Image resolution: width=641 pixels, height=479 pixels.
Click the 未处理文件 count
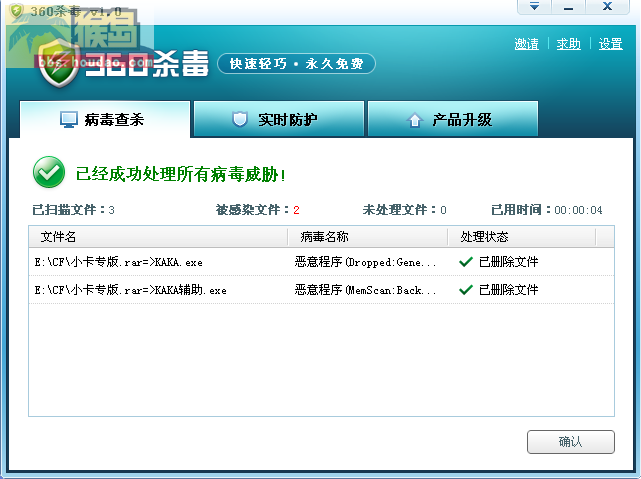[x=443, y=210]
